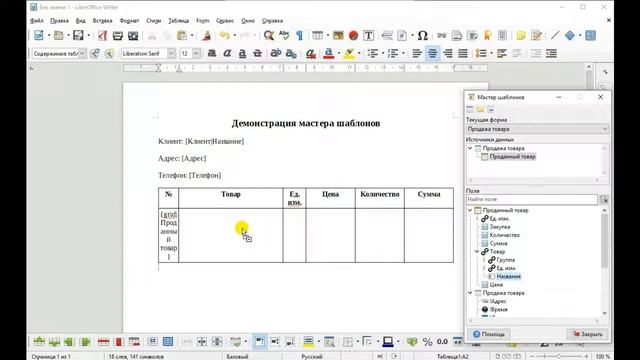Image resolution: width=640 pixels, height=360 pixels.
Task: Insert Special Character Omega icon
Action: 422,36
